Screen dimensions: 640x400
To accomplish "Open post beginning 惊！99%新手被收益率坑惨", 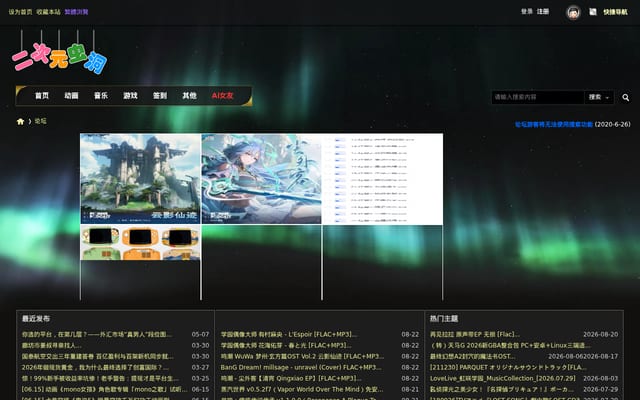I will (x=100, y=378).
